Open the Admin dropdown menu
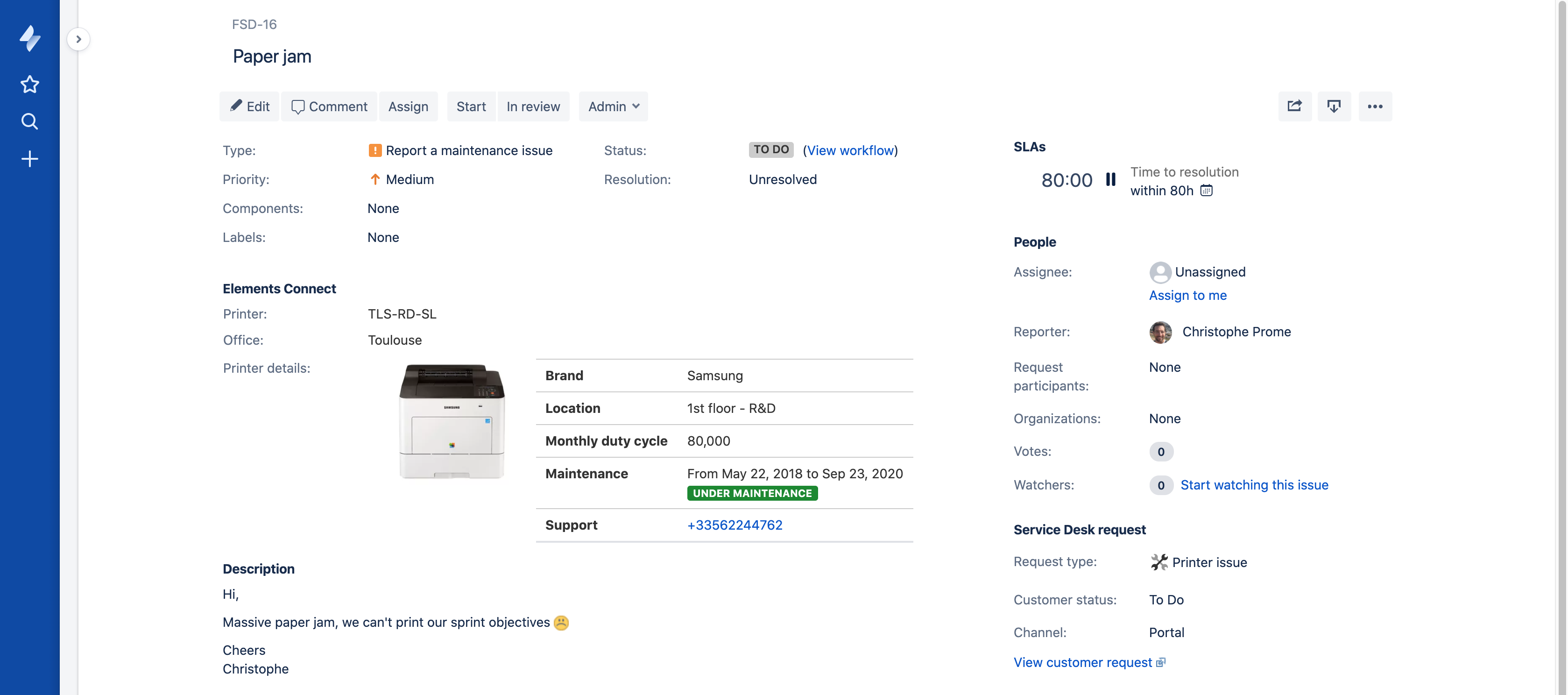Screen dimensions: 1568x695 [x=613, y=106]
